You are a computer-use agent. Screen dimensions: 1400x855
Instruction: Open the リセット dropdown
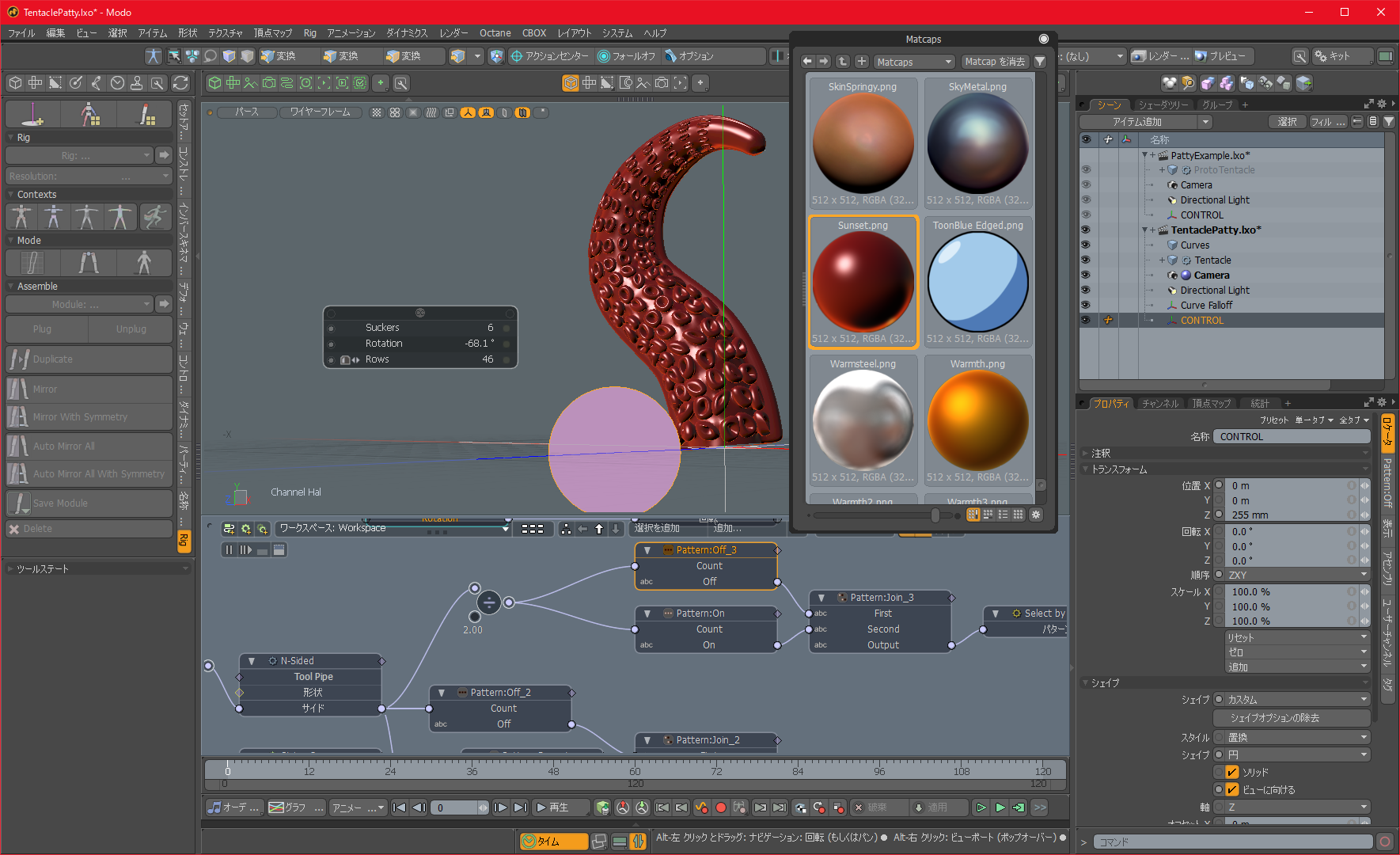[1297, 638]
